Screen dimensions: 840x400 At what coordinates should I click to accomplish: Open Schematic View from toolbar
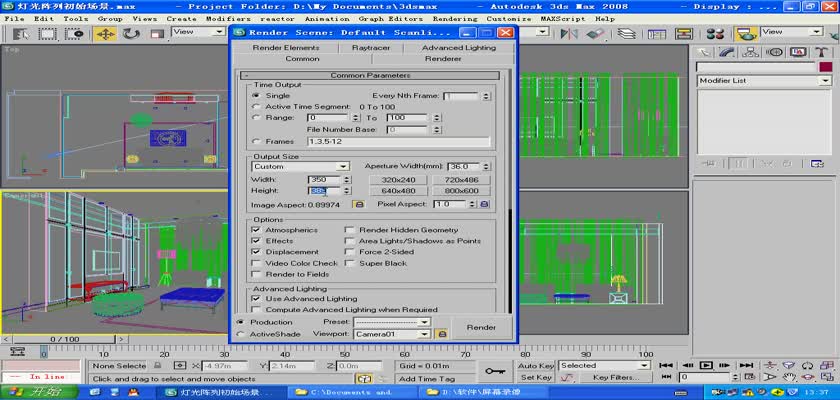[x=684, y=33]
